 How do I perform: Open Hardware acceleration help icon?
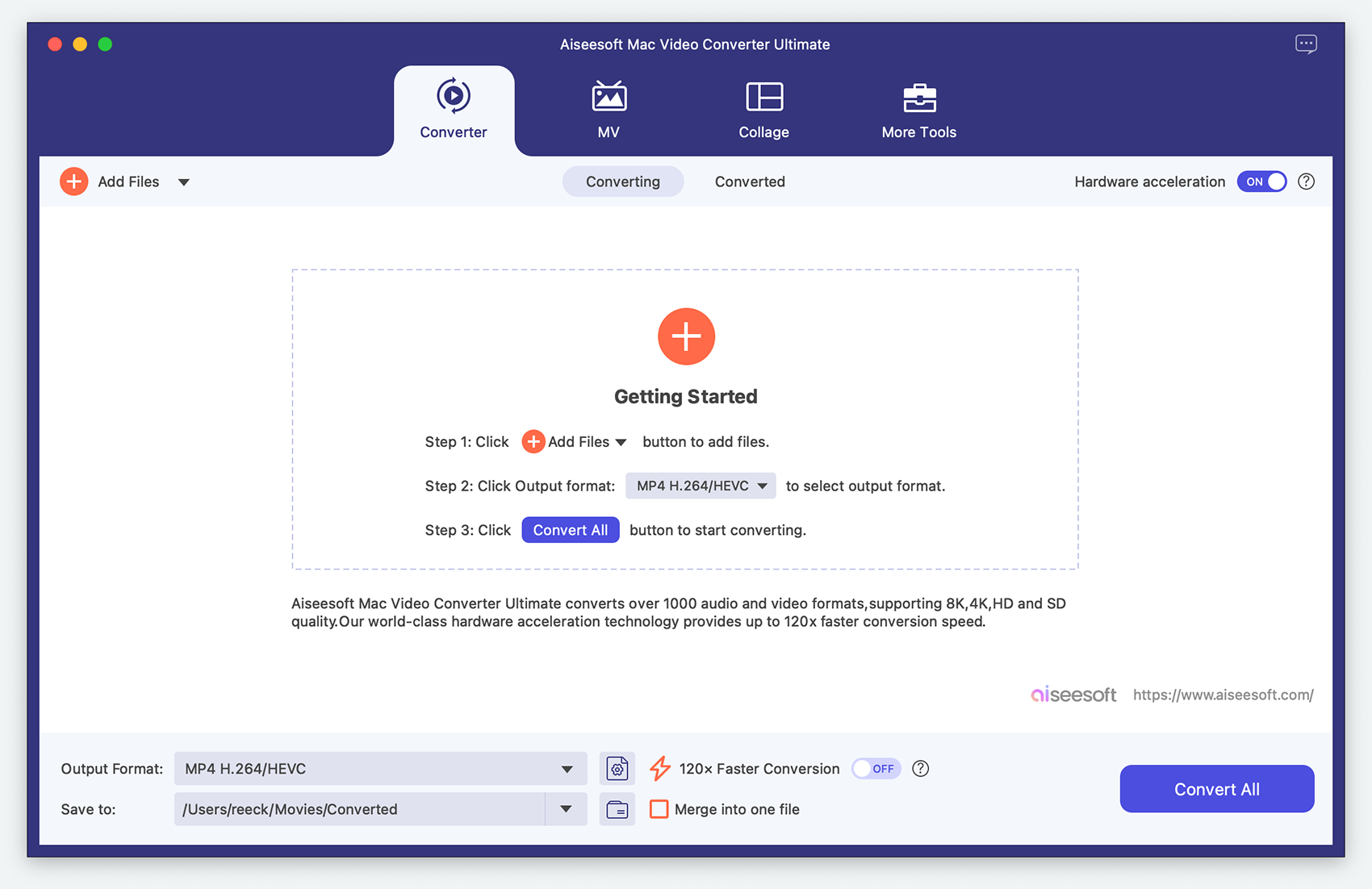[x=1306, y=182]
